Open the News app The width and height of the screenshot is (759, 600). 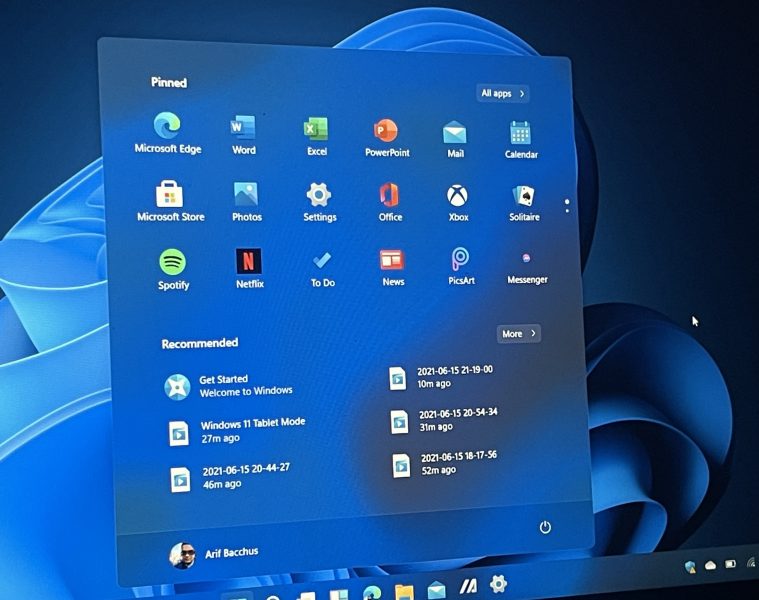coord(393,268)
